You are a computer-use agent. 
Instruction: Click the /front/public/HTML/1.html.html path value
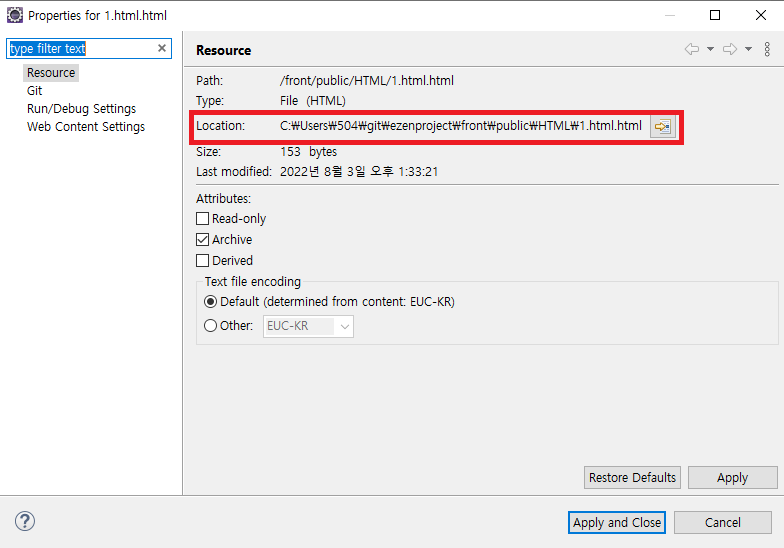click(x=366, y=80)
